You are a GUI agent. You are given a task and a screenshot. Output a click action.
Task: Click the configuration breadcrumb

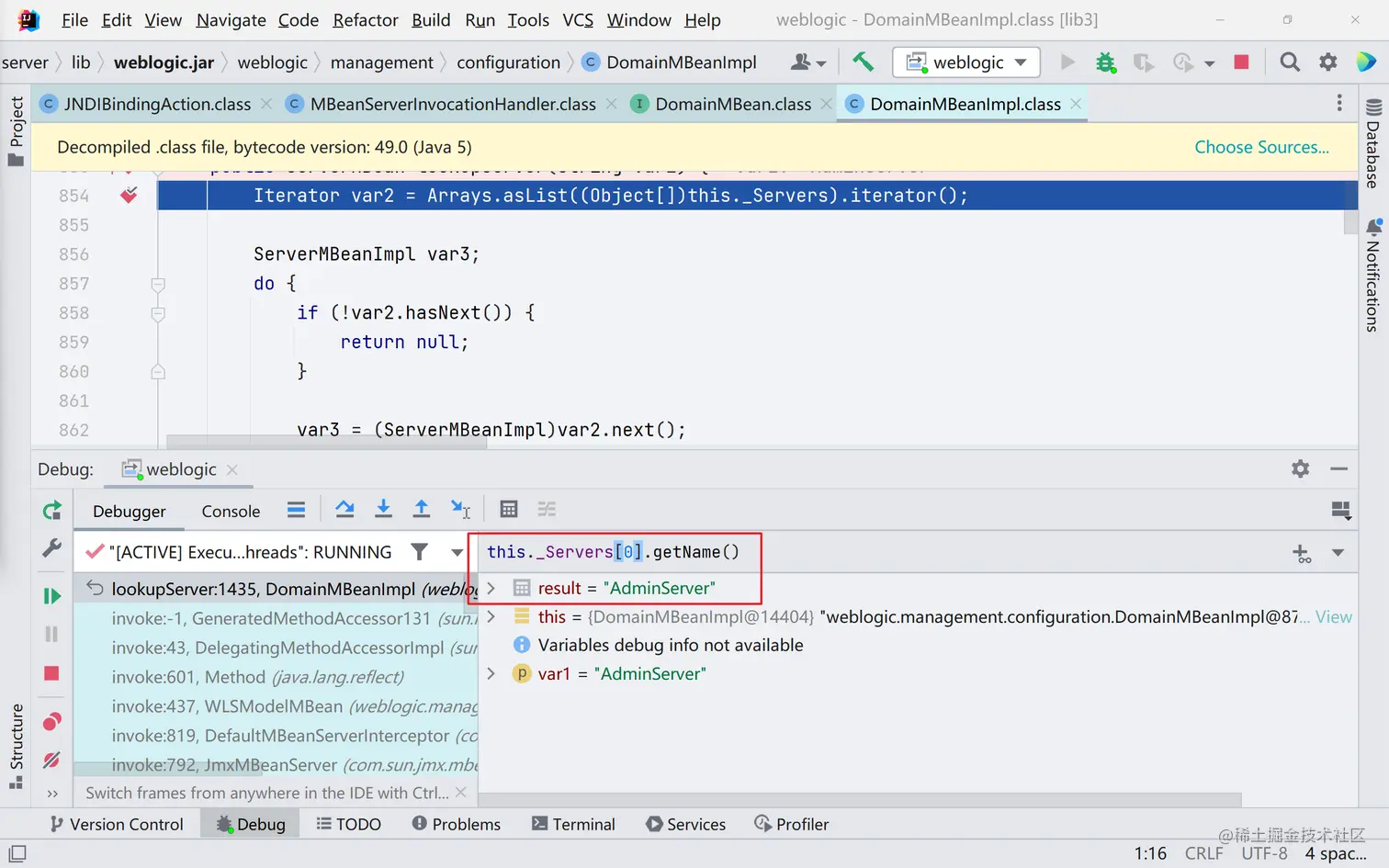(x=508, y=62)
